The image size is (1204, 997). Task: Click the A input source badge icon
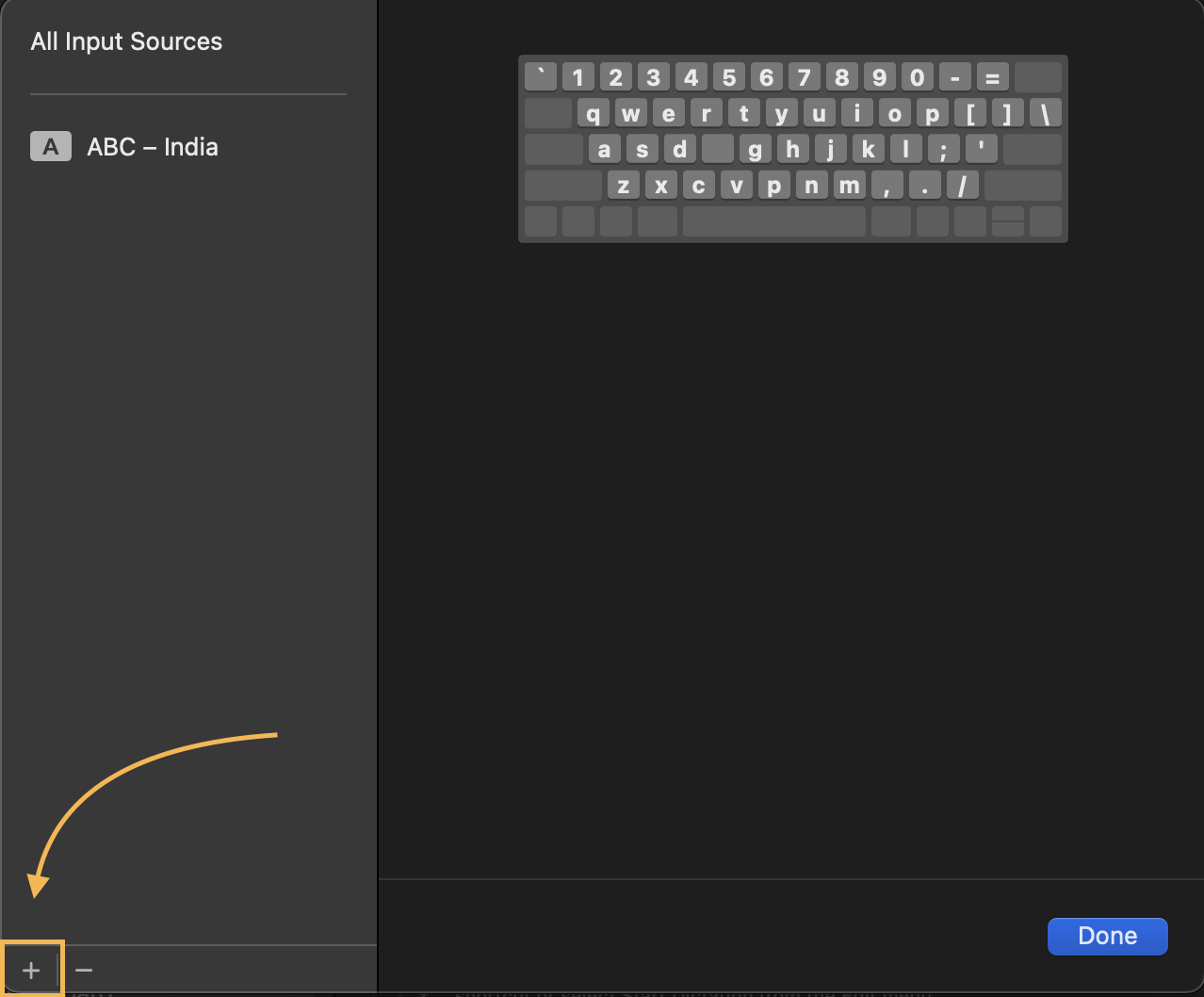pos(50,146)
